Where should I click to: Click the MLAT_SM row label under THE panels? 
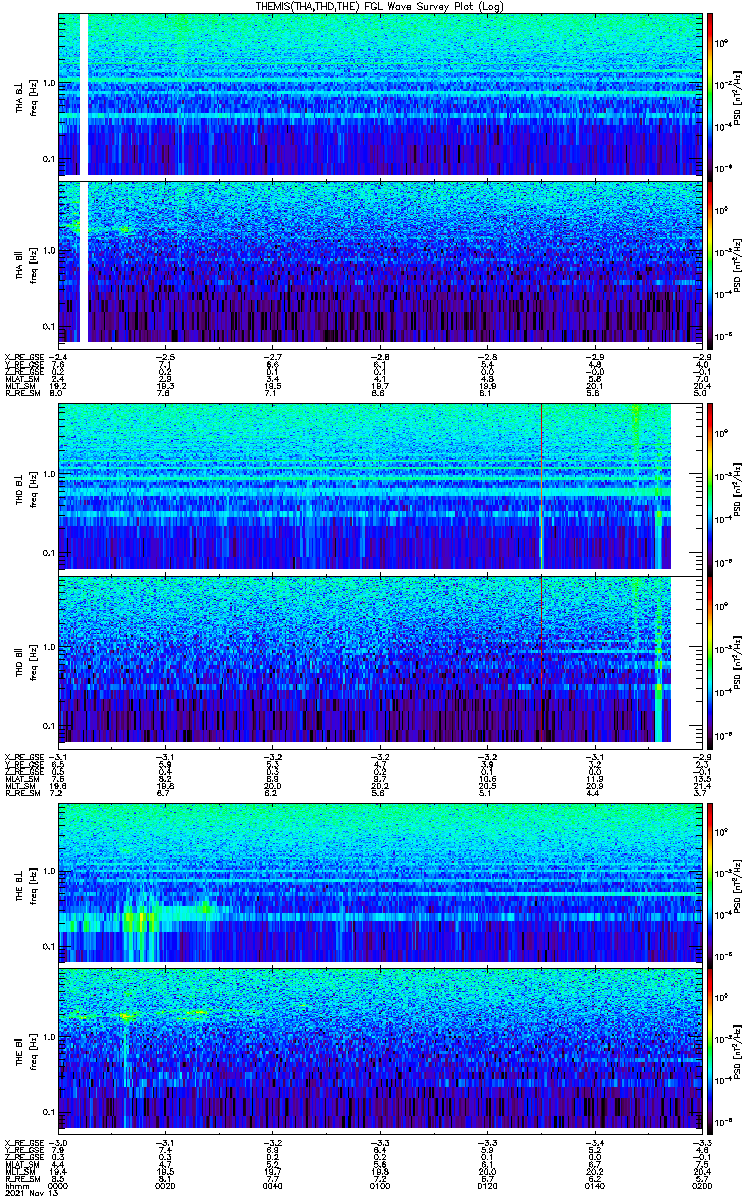click(x=20, y=1163)
